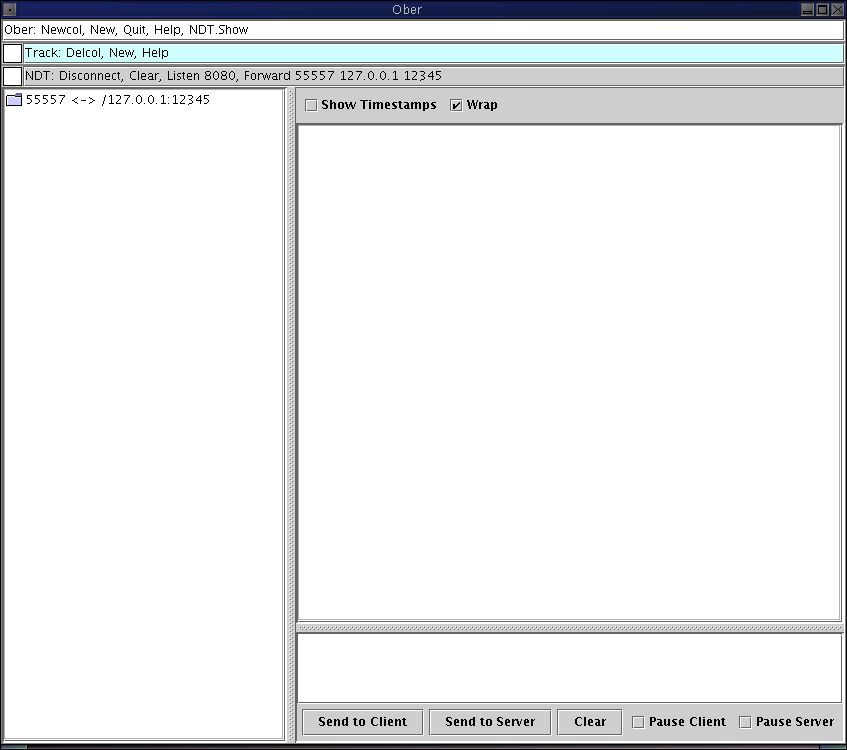Click Quit in the Ober command line
This screenshot has width=847, height=750.
click(x=135, y=30)
